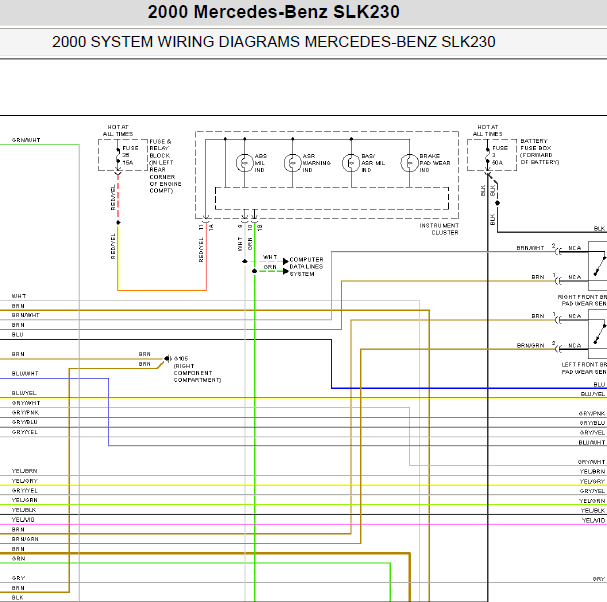The height and width of the screenshot is (602, 607).
Task: Select the INSTRUMENT CLUSTER label
Action: 439,229
